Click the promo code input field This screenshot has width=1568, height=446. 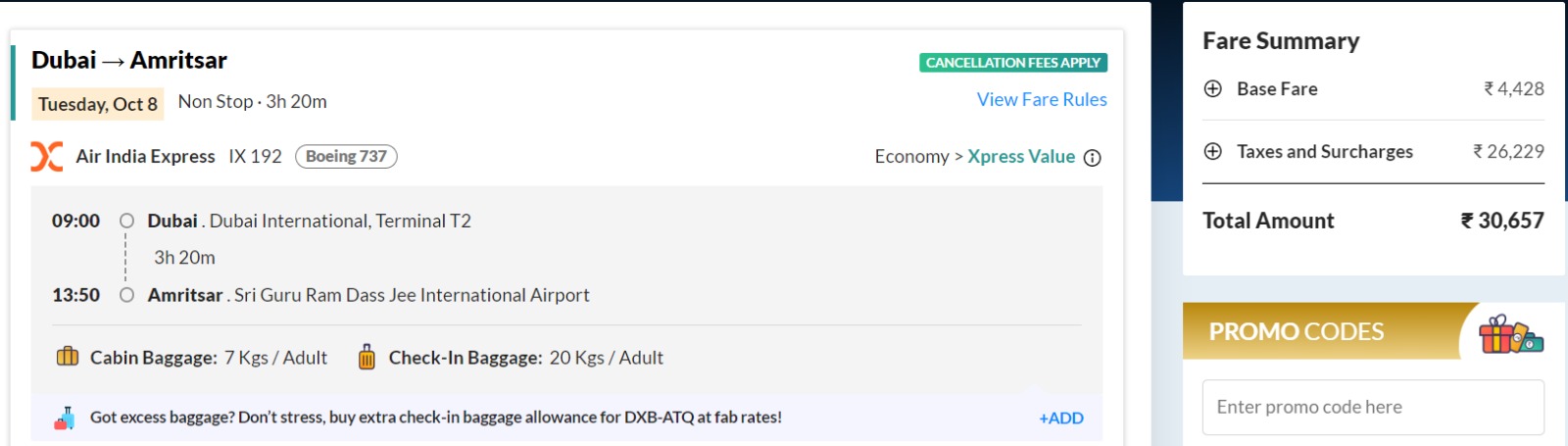pyautogui.click(x=1372, y=407)
